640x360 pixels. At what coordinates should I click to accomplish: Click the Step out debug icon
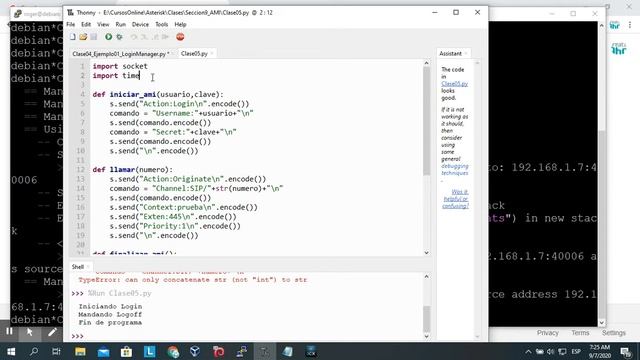pyautogui.click(x=155, y=37)
